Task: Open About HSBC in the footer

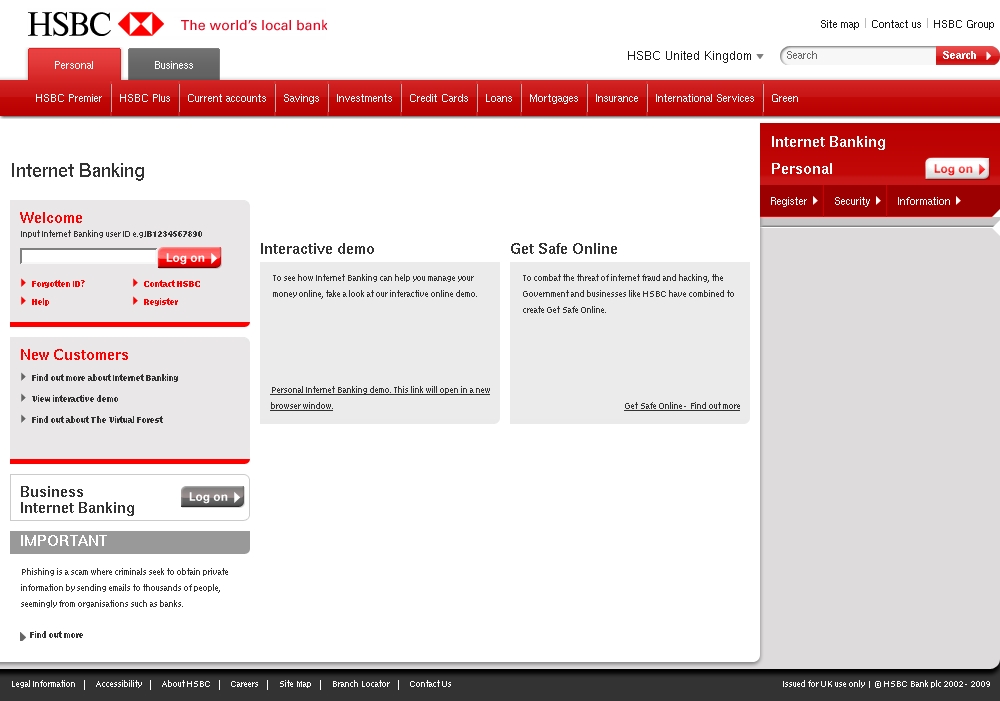Action: click(x=186, y=684)
